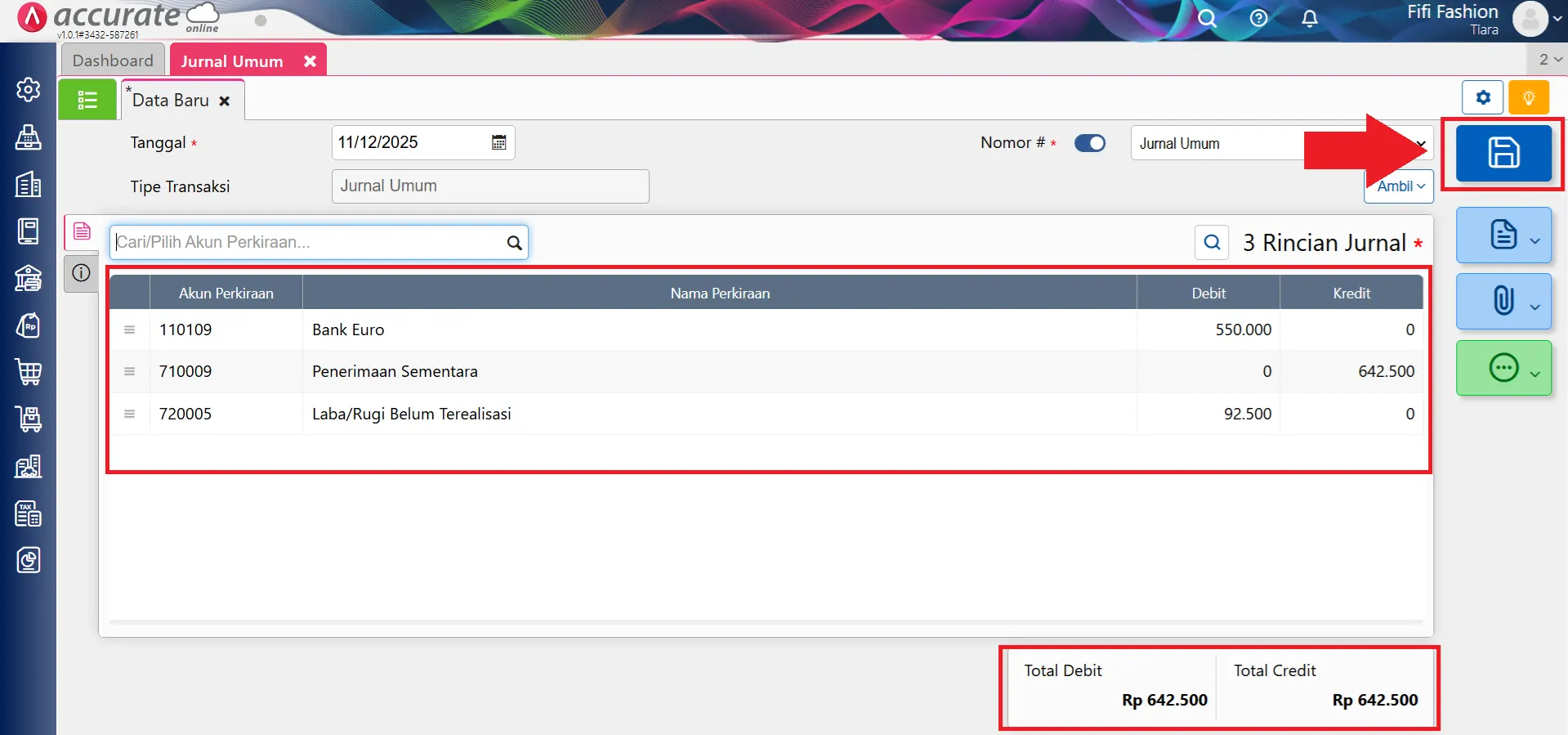This screenshot has width=1568, height=735.
Task: Expand the Ambil dropdown
Action: pos(1400,186)
